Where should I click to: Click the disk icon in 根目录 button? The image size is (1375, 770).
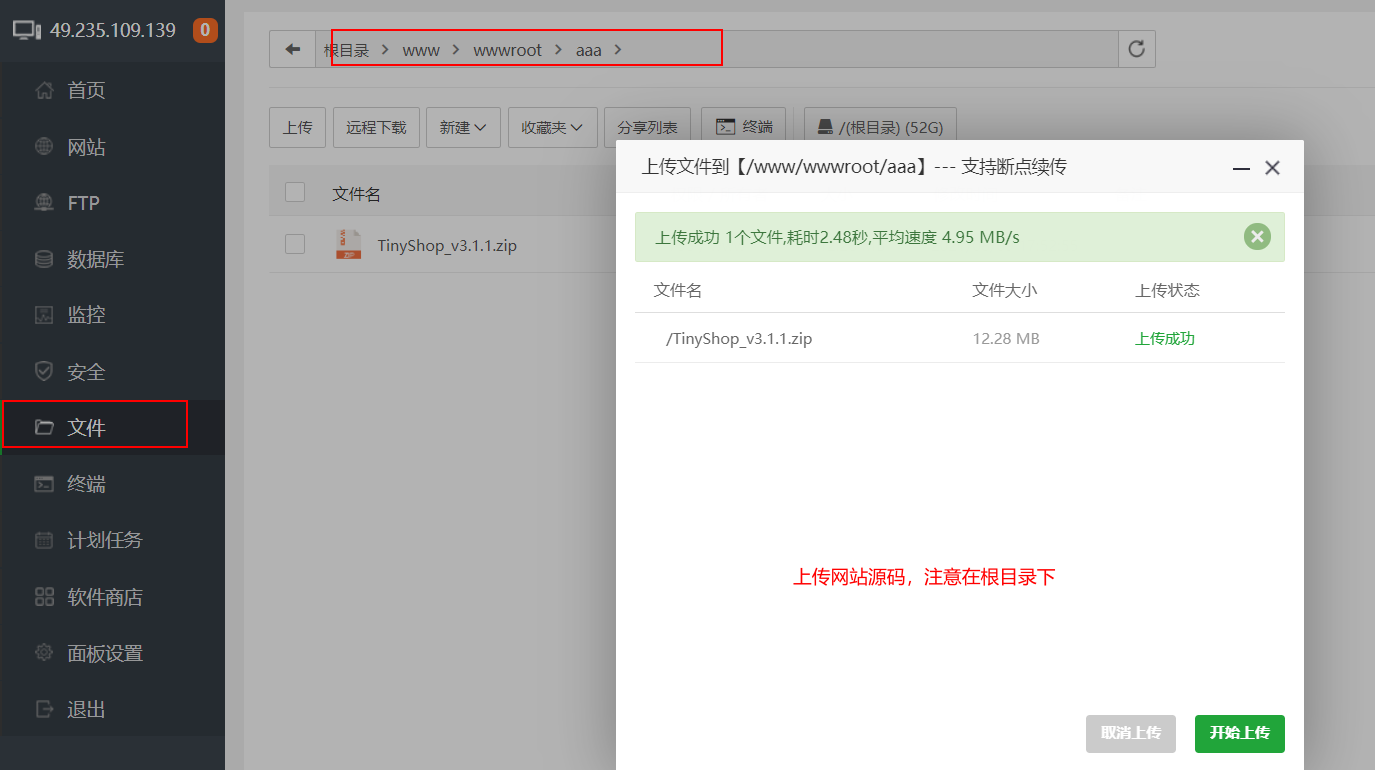825,128
